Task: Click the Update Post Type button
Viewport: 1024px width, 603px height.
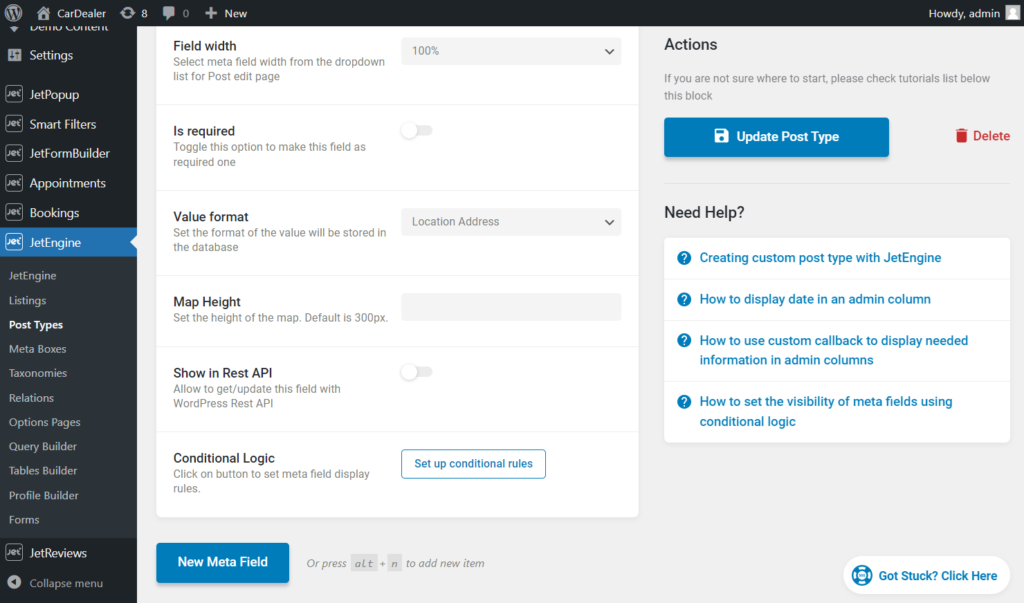Action: tap(776, 137)
